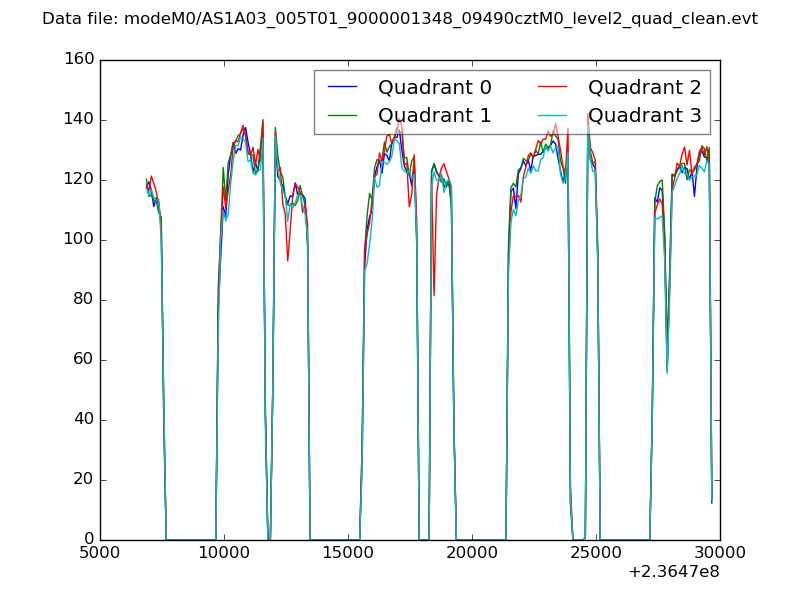
Task: Click the blue line swatch in legend
Action: [342, 87]
